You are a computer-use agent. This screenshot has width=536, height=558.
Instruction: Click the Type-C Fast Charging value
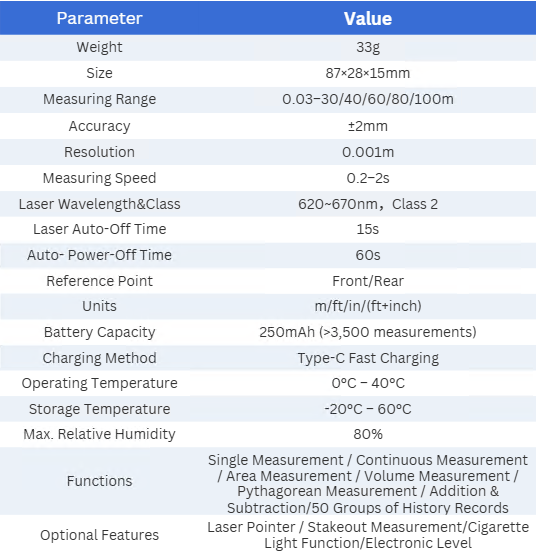point(368,358)
